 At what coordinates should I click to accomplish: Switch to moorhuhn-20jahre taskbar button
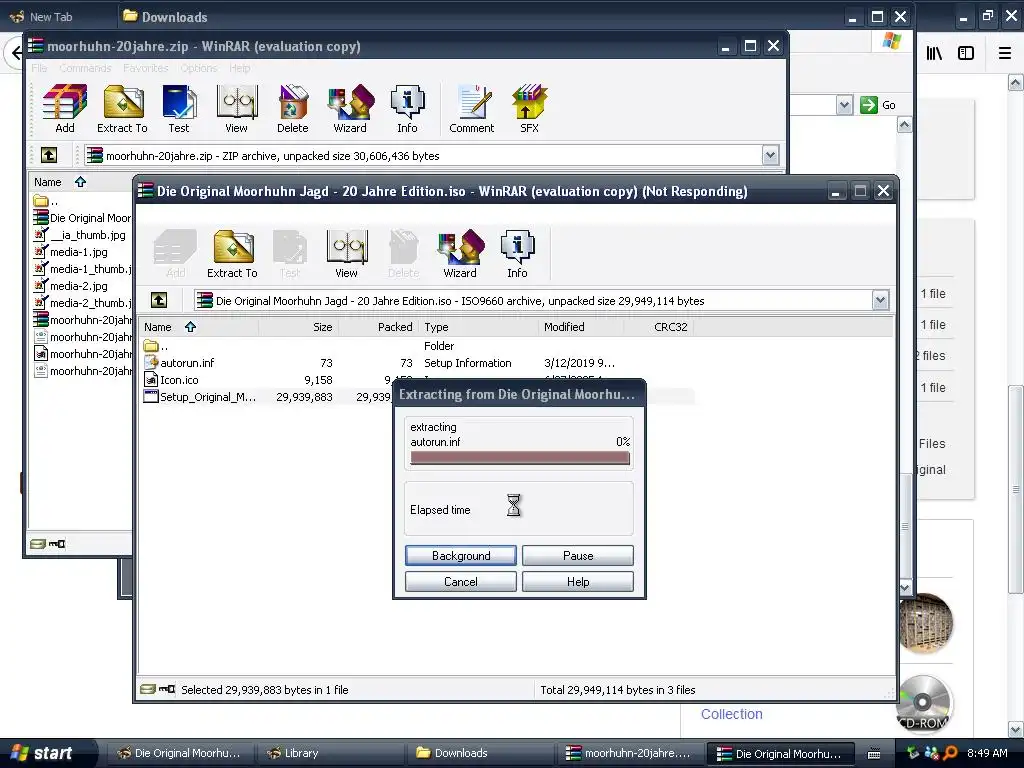(x=630, y=753)
